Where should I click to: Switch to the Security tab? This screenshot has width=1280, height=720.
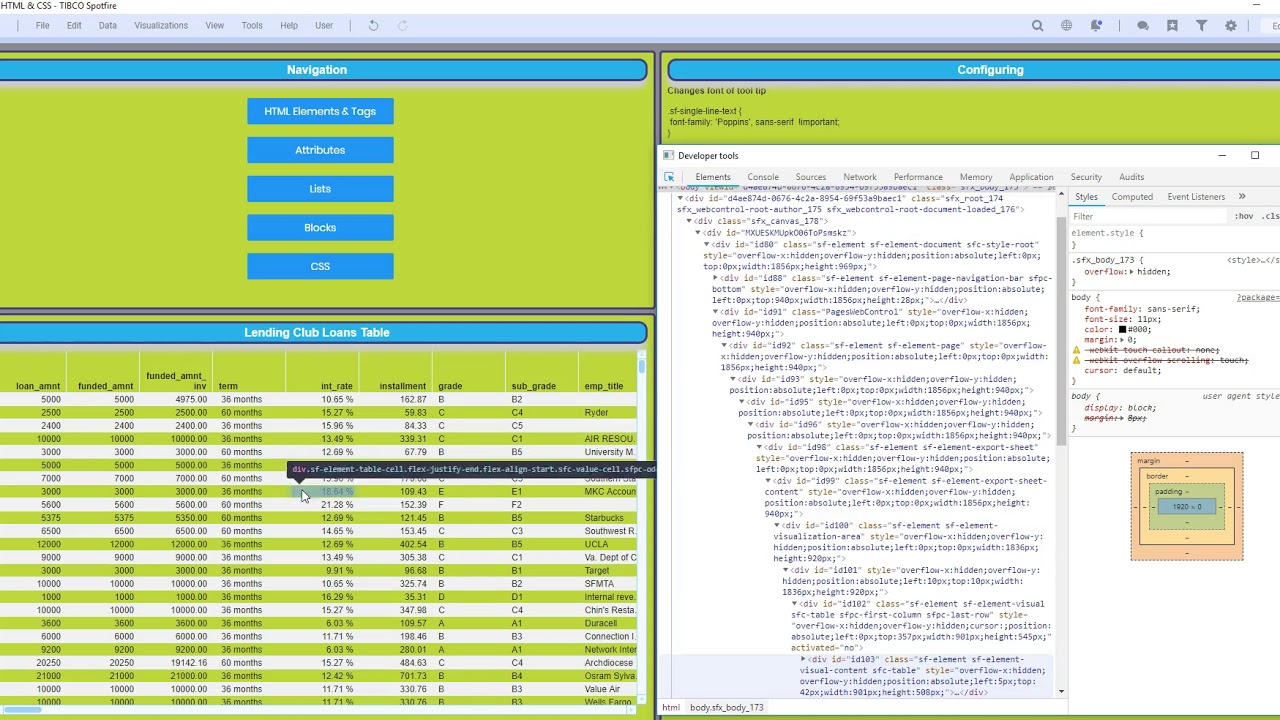coord(1086,177)
